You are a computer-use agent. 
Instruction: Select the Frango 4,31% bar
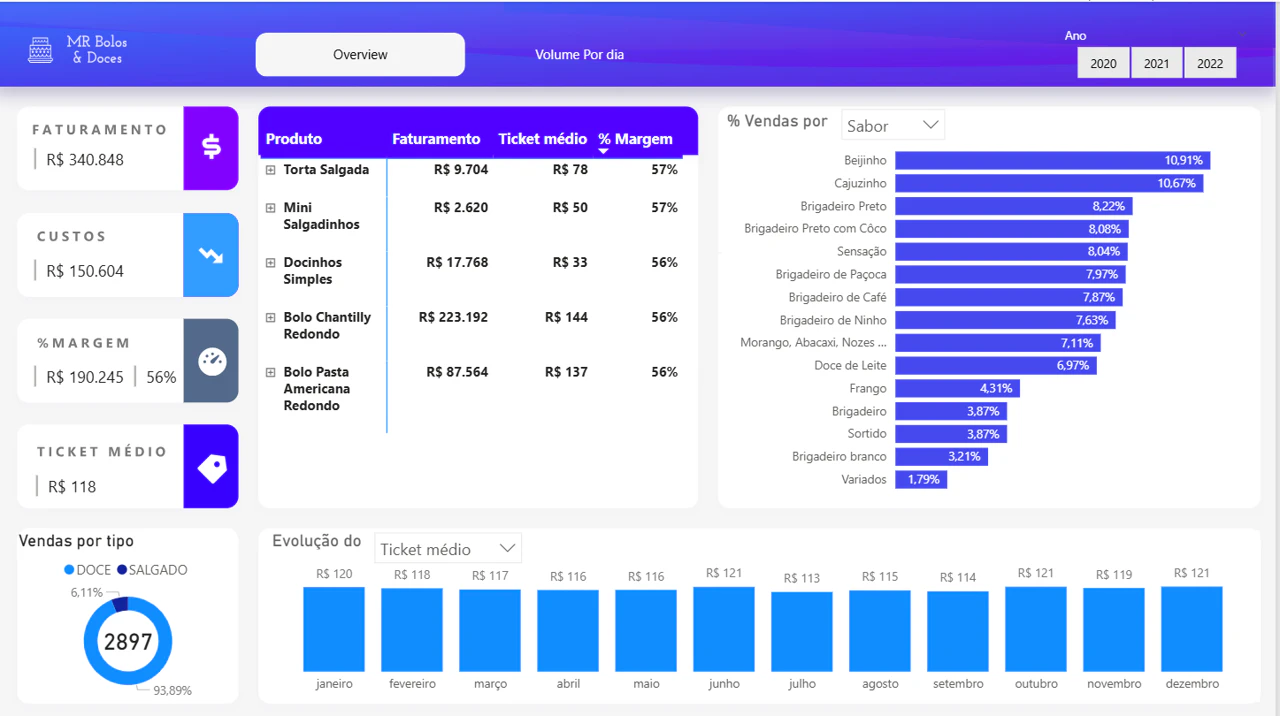(x=957, y=388)
